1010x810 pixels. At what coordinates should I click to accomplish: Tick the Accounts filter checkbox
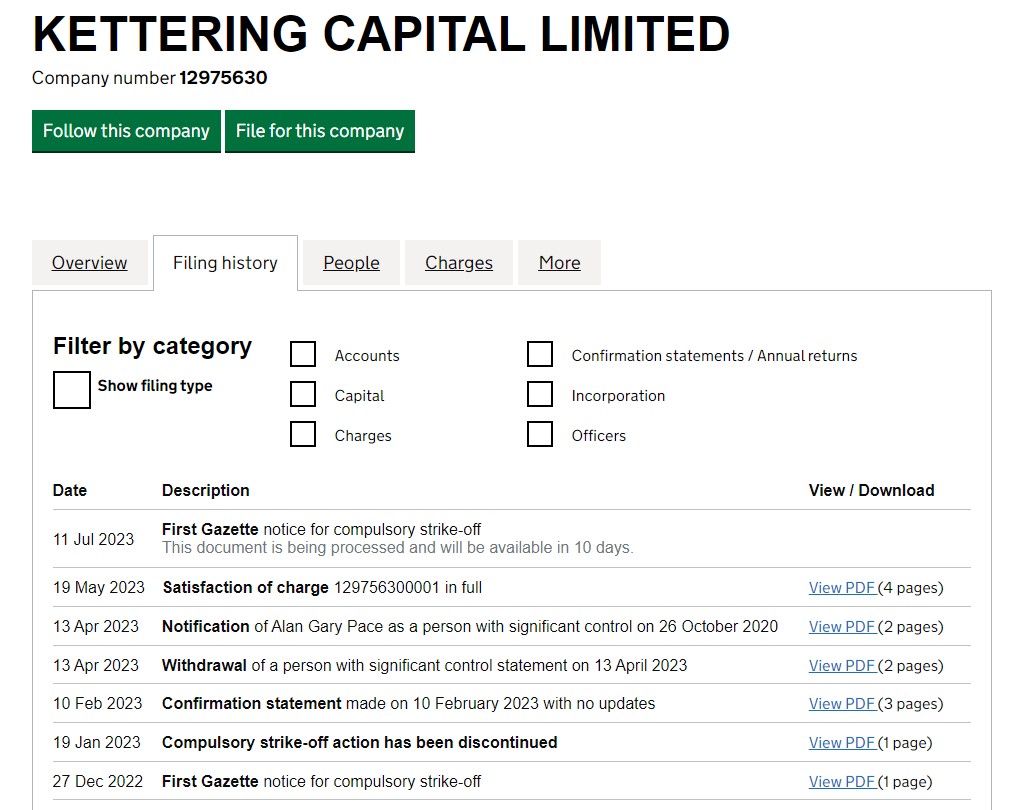pyautogui.click(x=303, y=355)
